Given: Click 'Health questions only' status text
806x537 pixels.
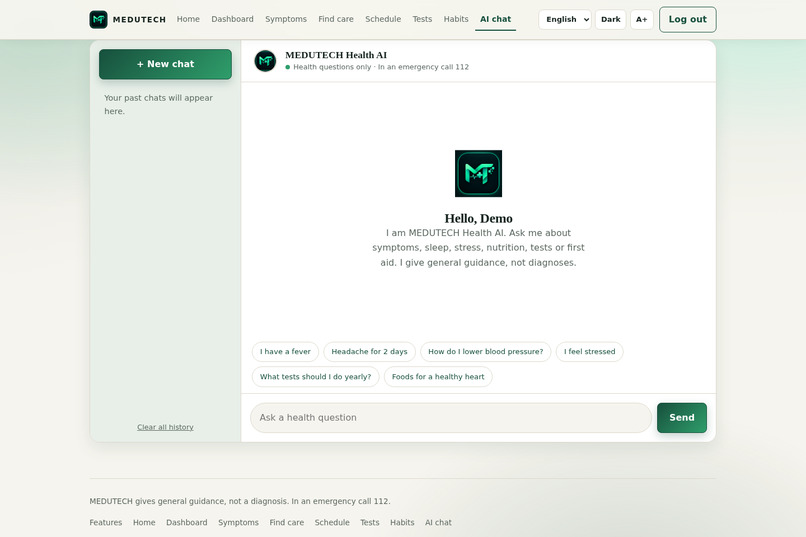Looking at the screenshot, I should coord(332,67).
